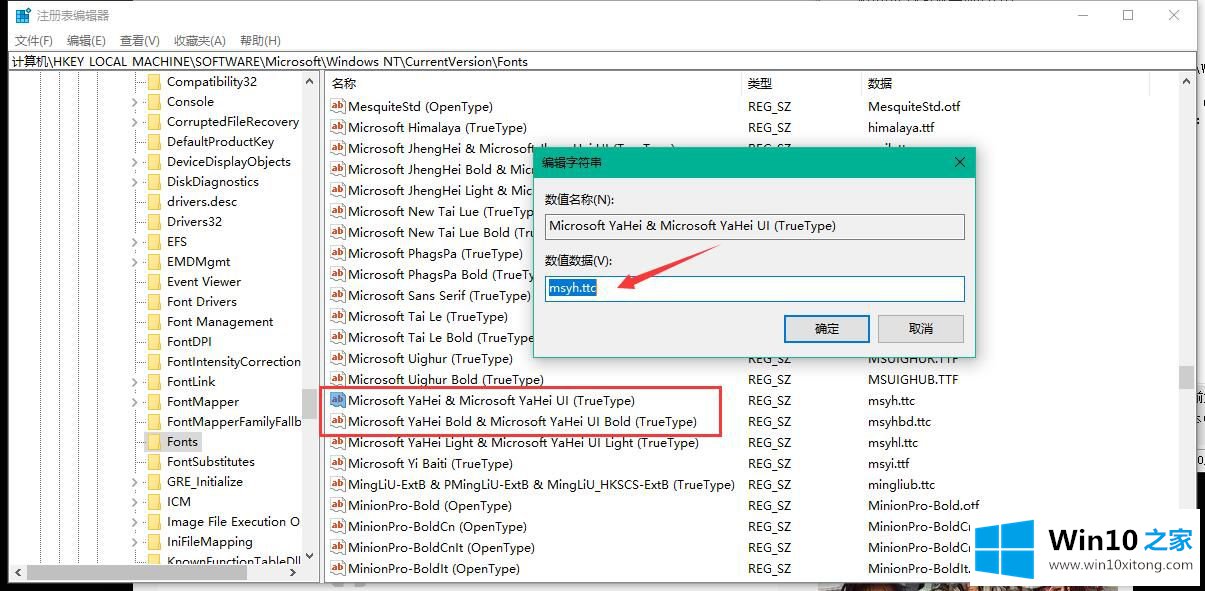Select the FontMapper folder icon
The image size is (1205, 591).
(x=154, y=402)
